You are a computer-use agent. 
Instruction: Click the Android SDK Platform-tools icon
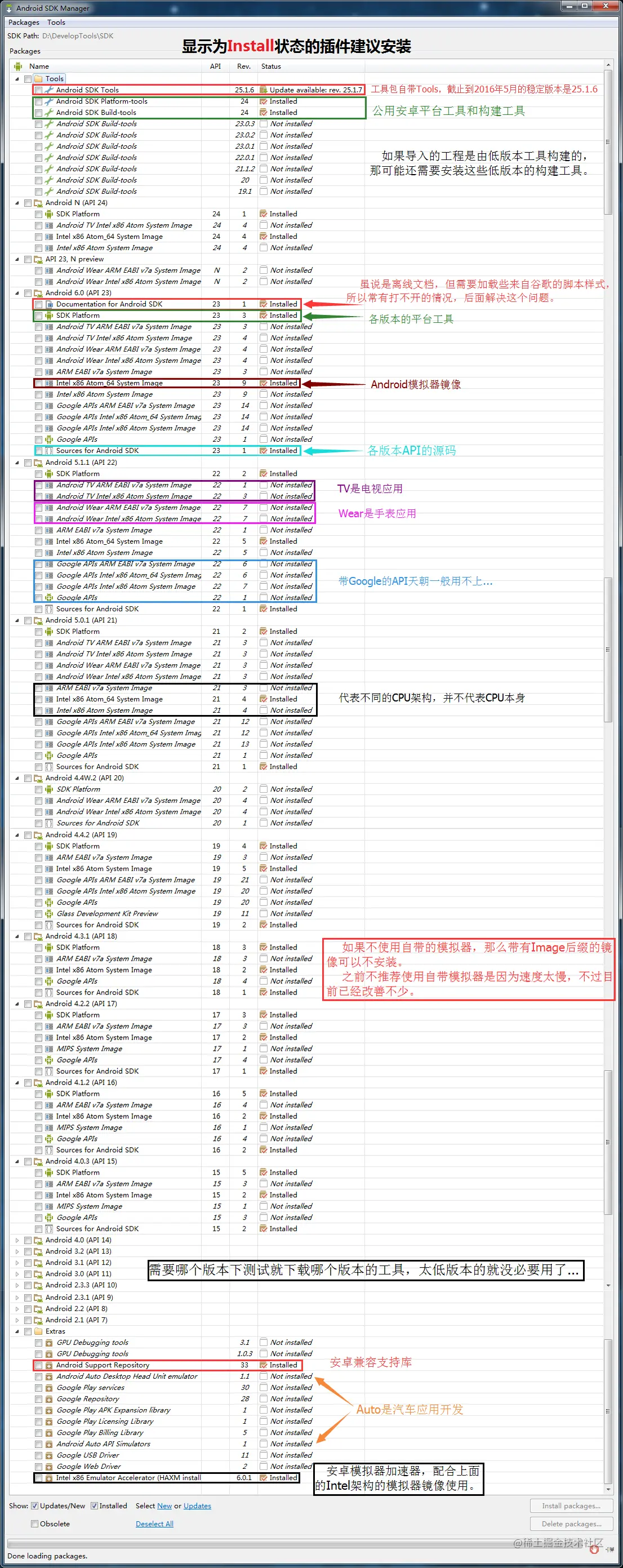tap(49, 101)
